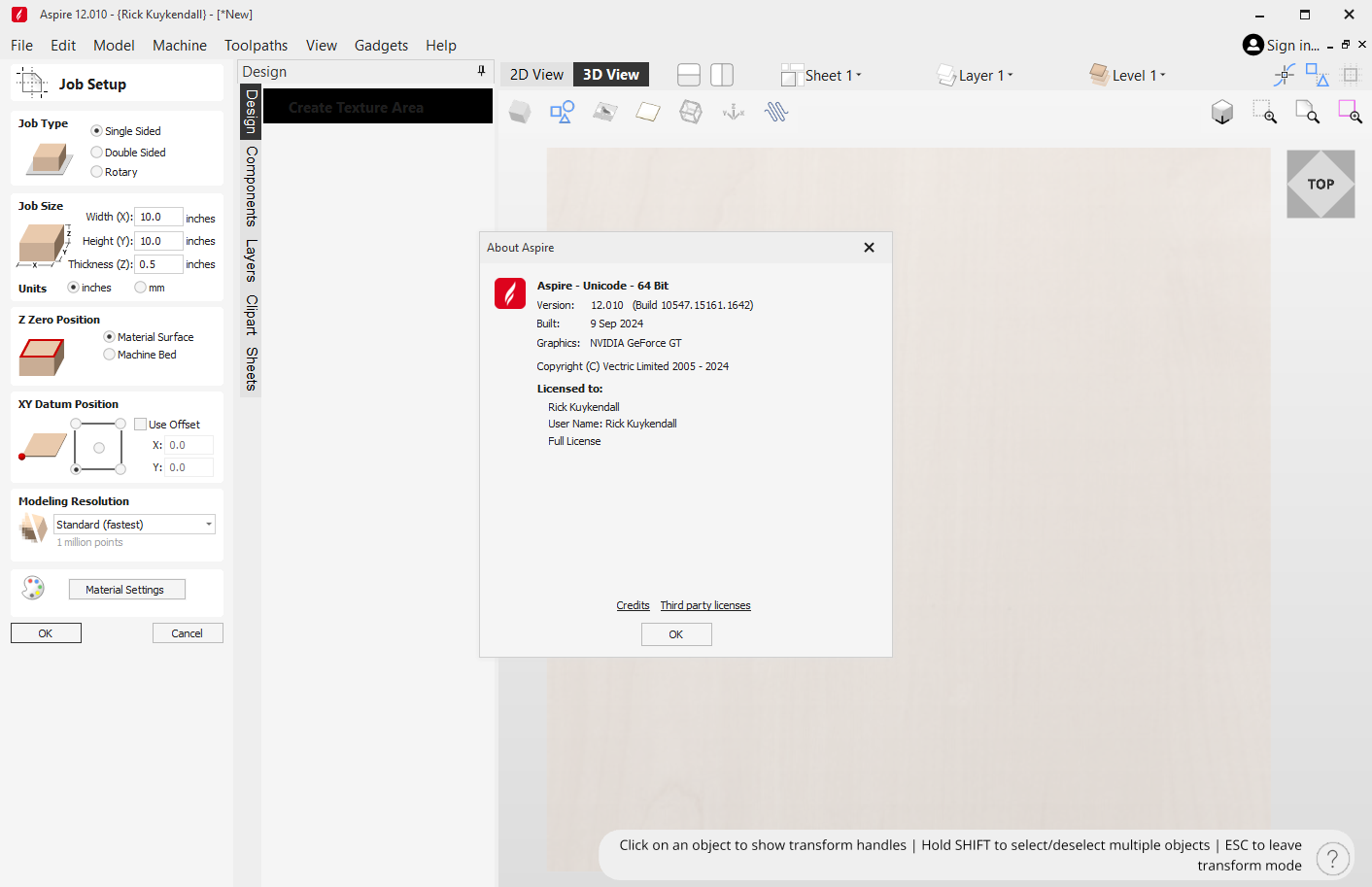This screenshot has width=1372, height=887.
Task: Click the 3D model relief display icon
Action: 605,113
